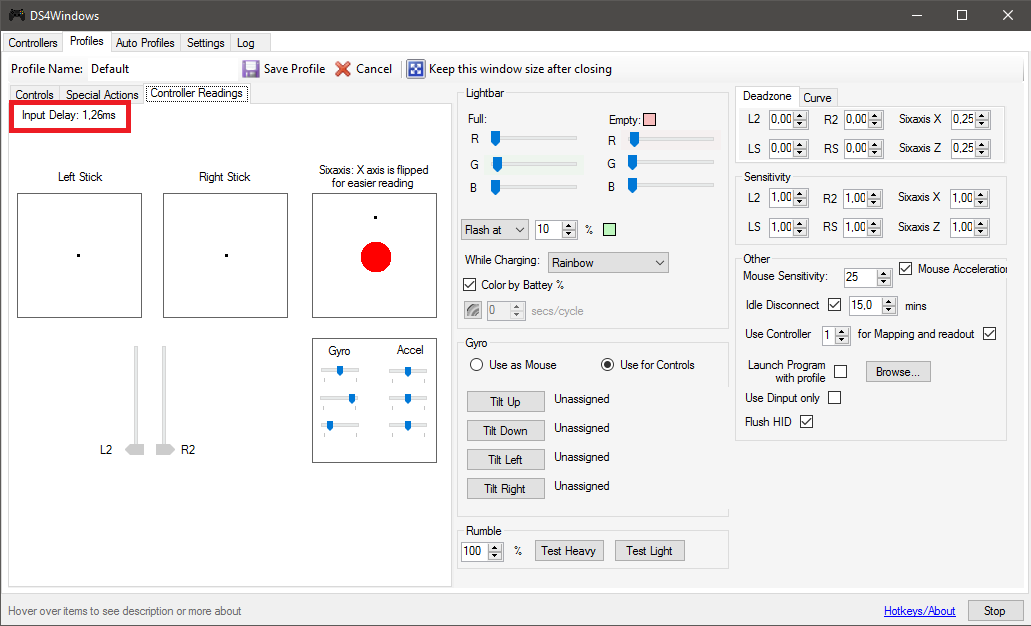Click the Tilt Down button
The width and height of the screenshot is (1031, 626).
tap(506, 431)
